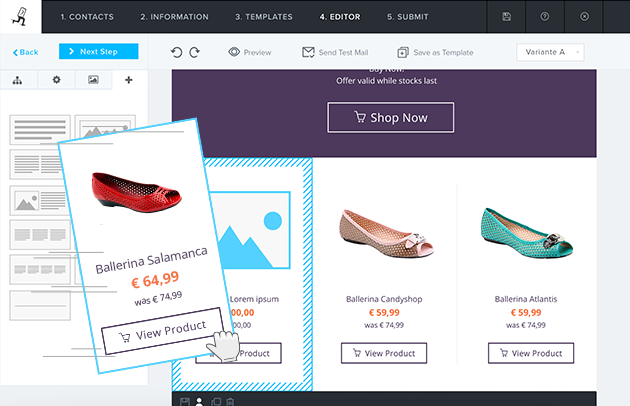630x406 pixels.
Task: Undo the last change
Action: [x=176, y=52]
